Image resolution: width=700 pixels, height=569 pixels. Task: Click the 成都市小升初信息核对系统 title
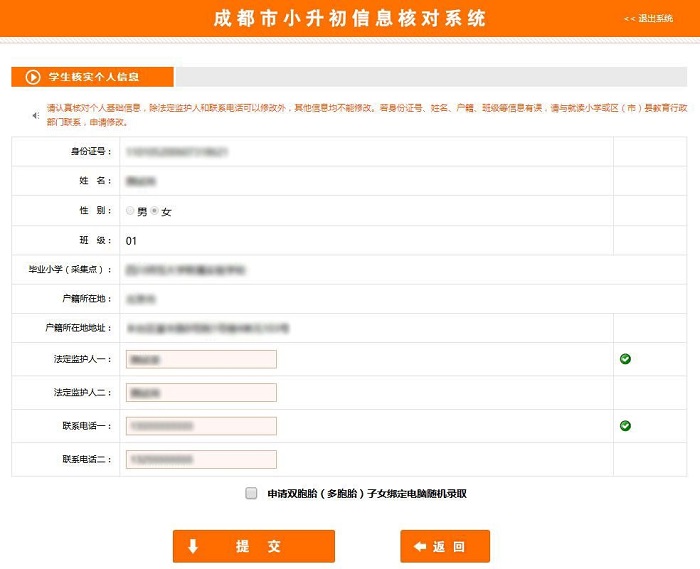point(349,19)
